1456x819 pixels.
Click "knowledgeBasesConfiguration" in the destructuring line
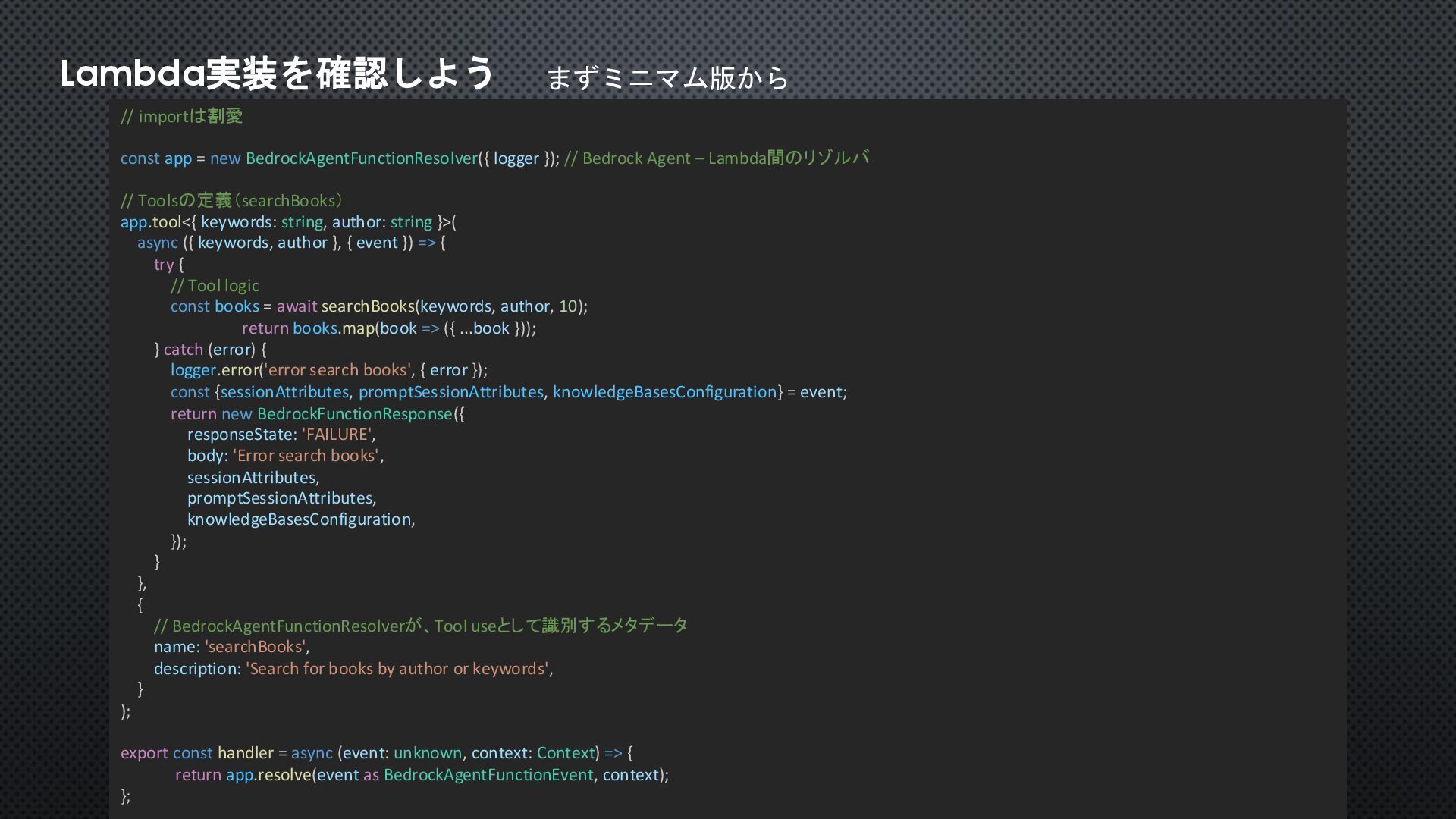[665, 392]
